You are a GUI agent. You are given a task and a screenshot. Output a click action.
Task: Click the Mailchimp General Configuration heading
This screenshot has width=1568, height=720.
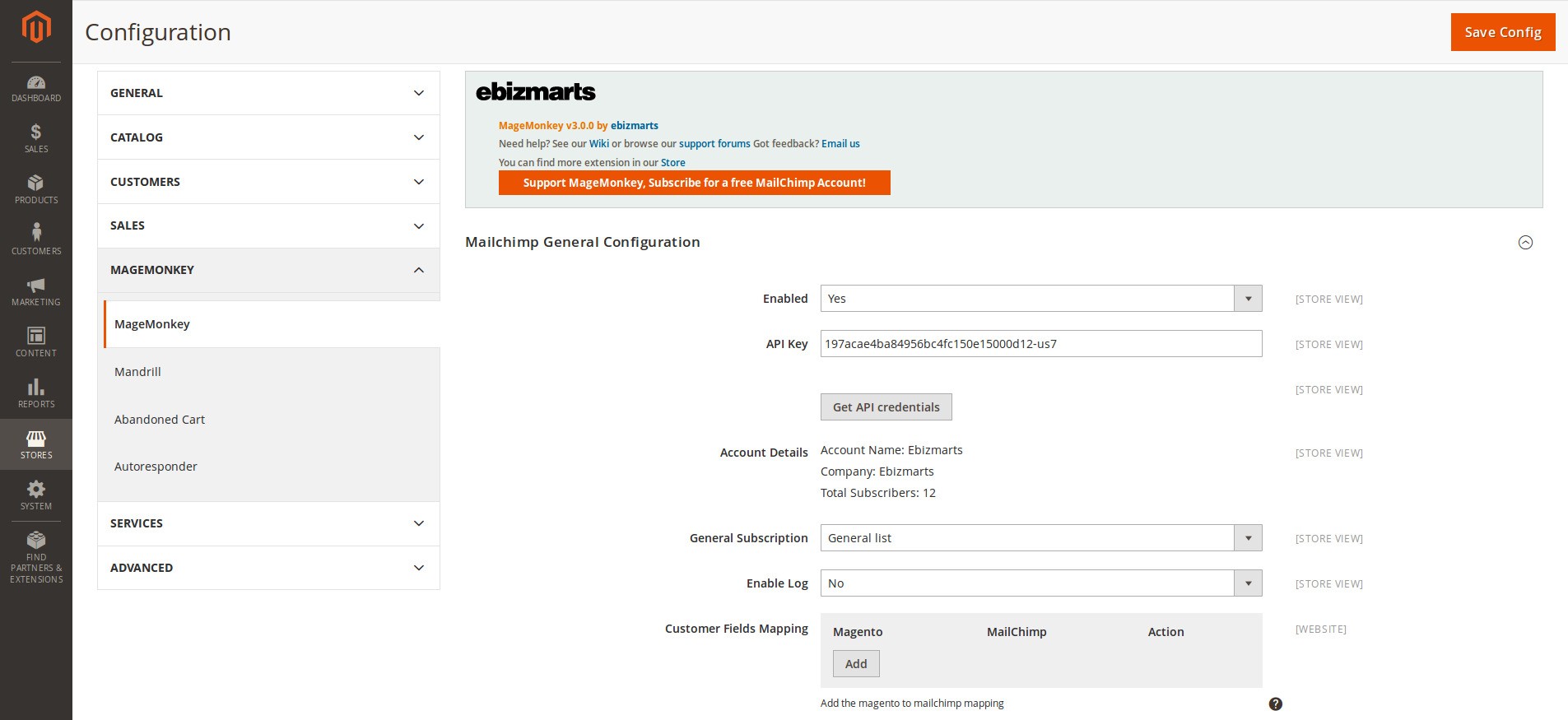coord(583,242)
